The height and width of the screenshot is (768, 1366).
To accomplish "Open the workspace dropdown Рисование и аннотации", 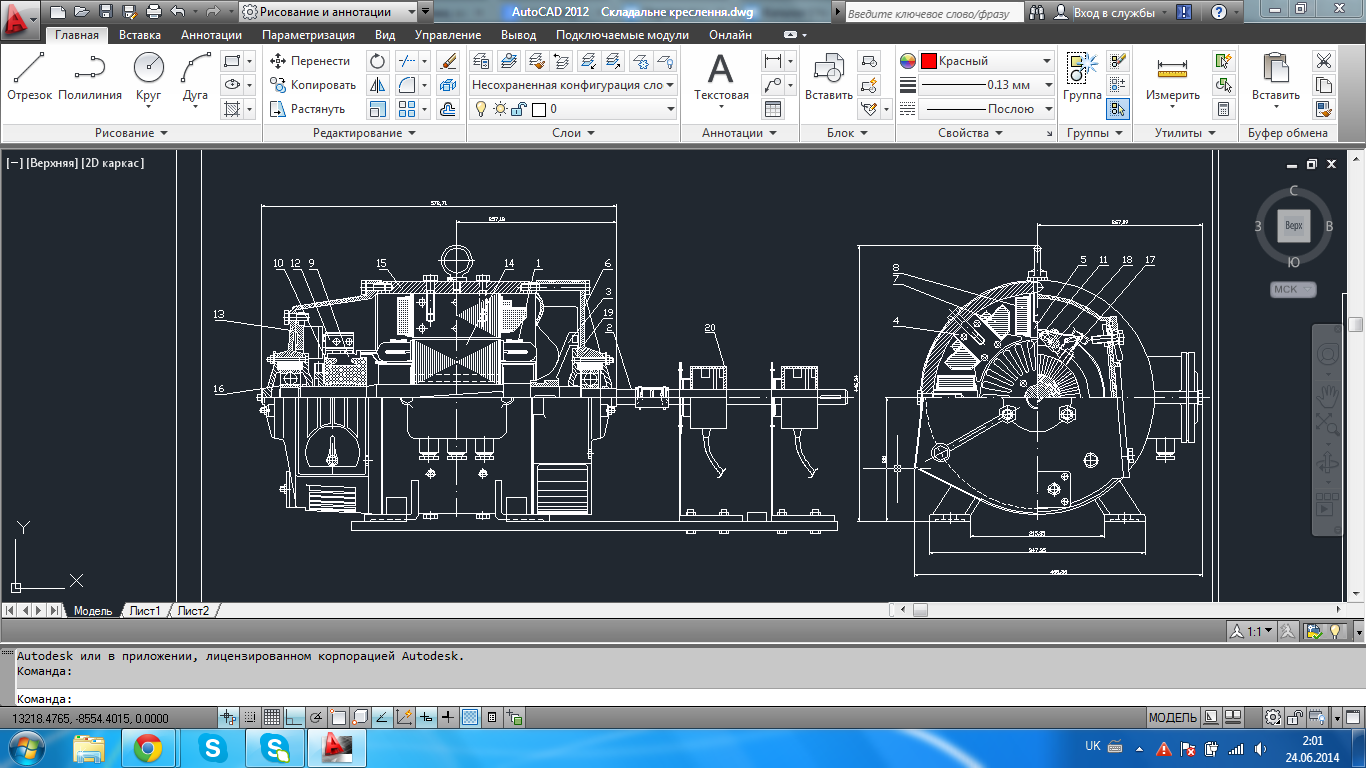I will click(329, 12).
